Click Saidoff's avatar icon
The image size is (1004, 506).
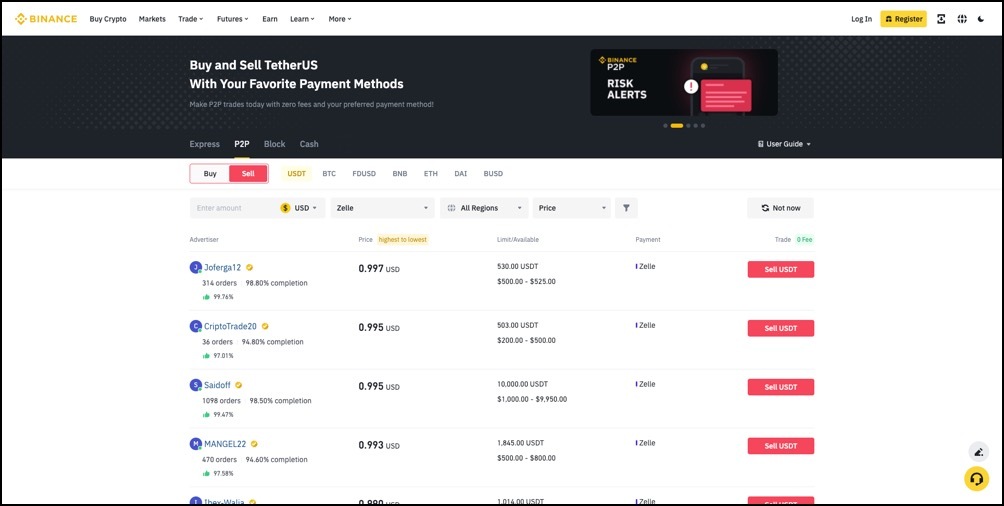point(195,385)
